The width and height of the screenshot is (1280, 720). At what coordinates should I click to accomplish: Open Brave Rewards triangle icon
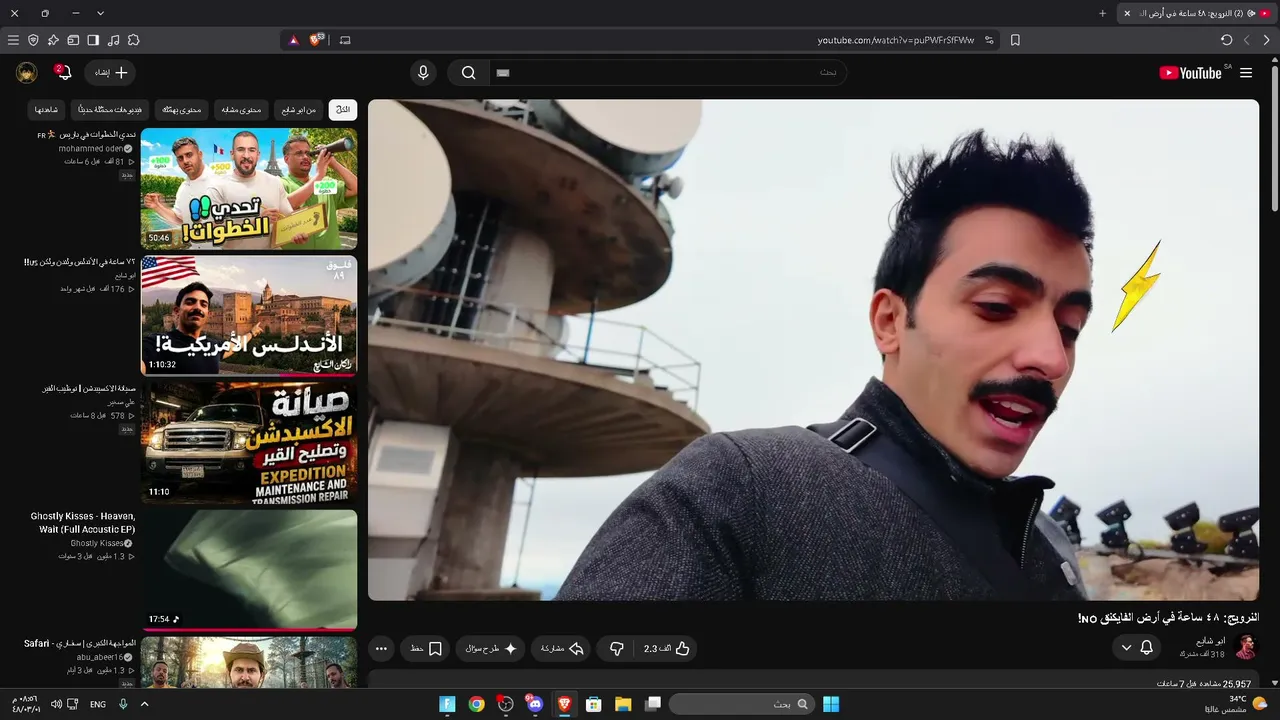coord(293,40)
